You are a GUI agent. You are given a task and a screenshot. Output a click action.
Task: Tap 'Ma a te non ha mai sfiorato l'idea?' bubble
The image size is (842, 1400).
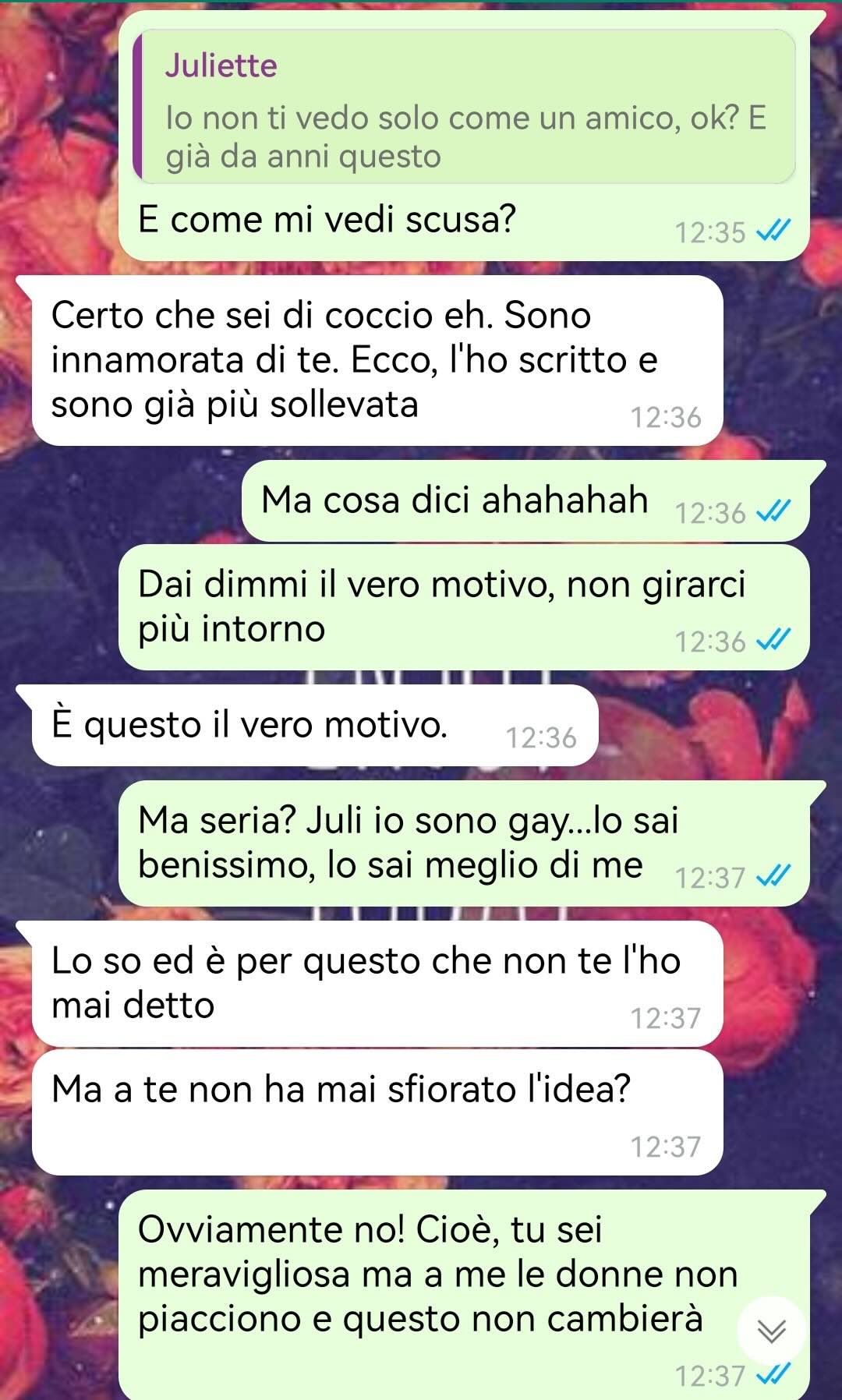[x=377, y=1112]
